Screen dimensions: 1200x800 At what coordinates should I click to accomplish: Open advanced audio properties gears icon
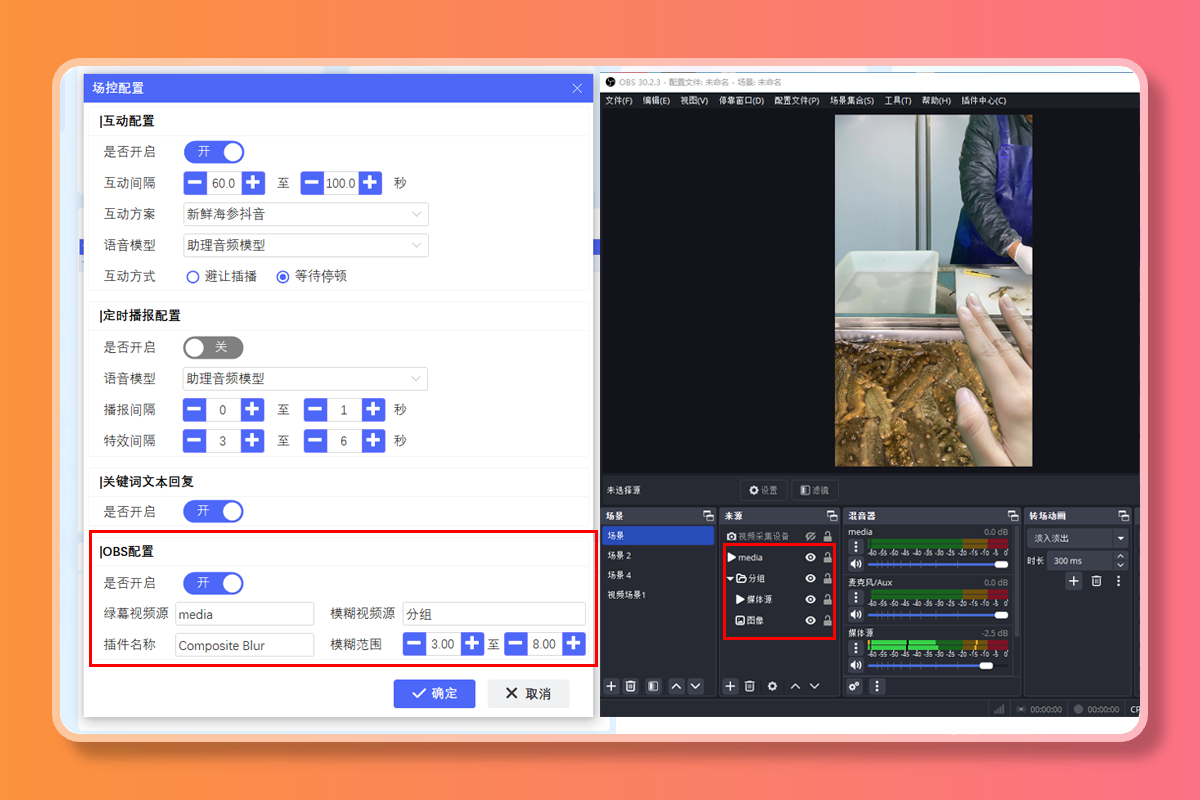pos(855,686)
